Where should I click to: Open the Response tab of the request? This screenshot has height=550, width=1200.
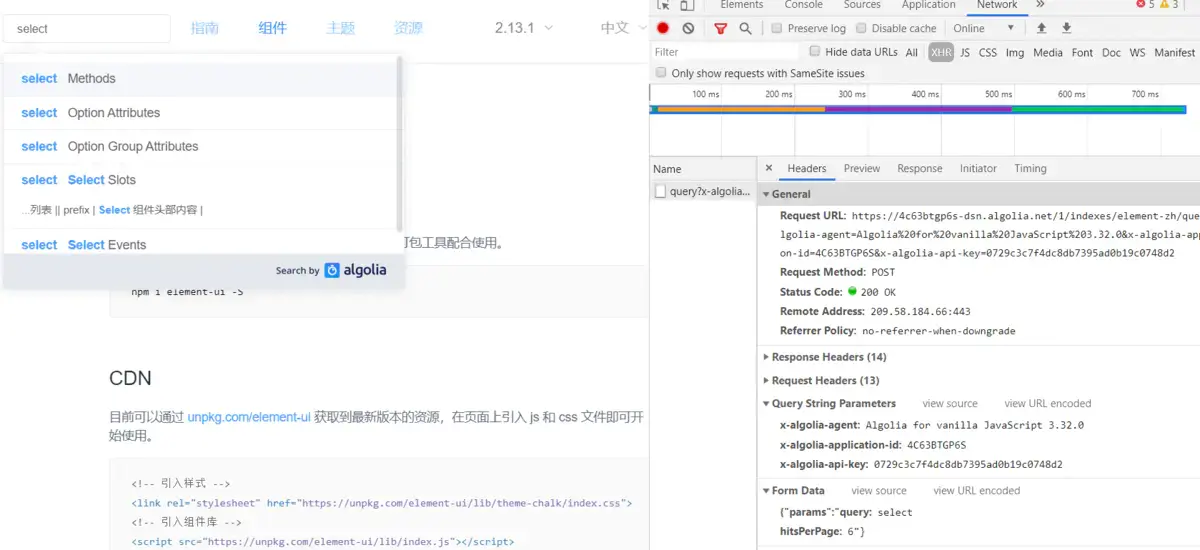(920, 168)
